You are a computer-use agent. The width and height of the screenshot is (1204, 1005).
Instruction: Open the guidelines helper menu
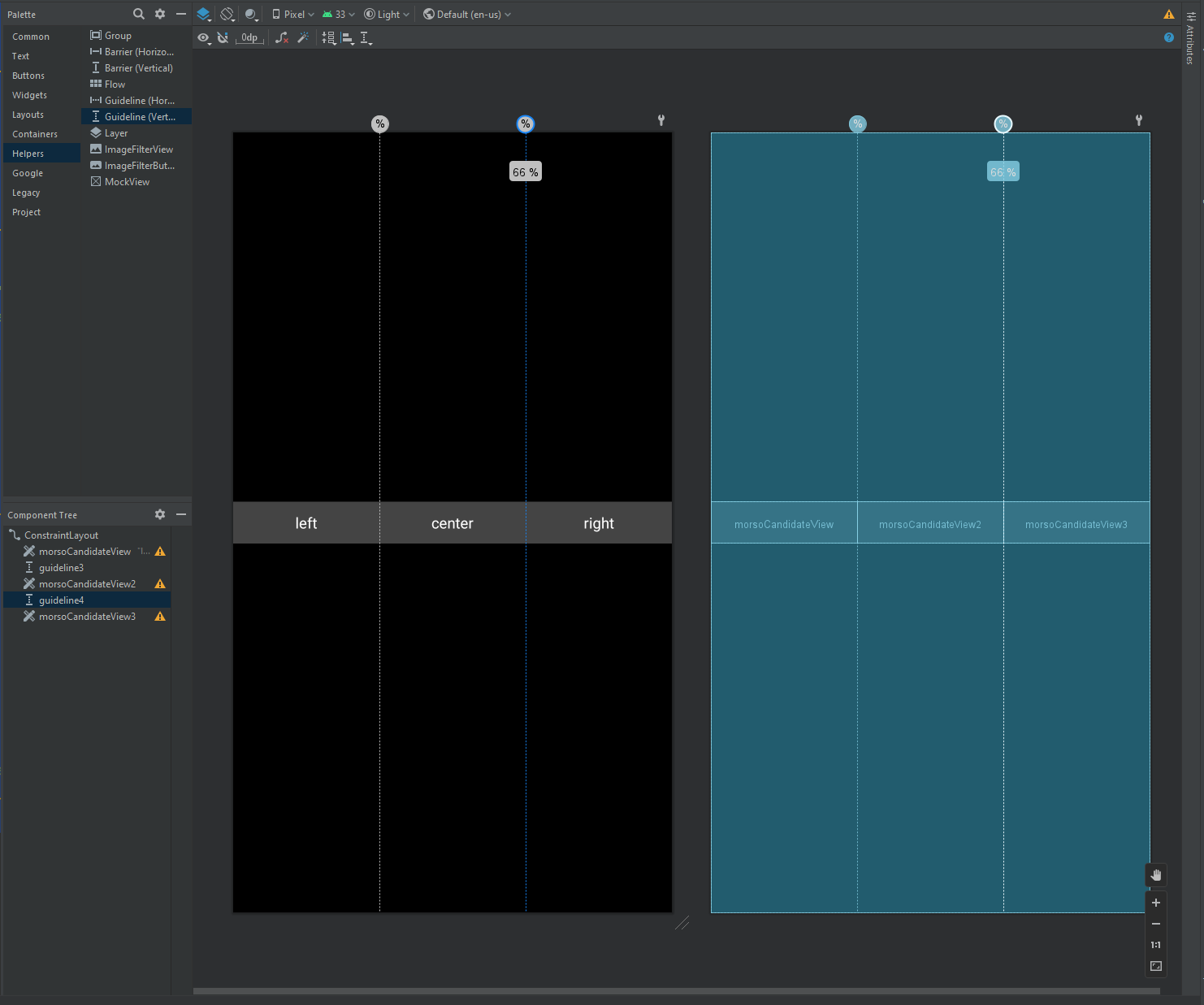click(x=366, y=37)
